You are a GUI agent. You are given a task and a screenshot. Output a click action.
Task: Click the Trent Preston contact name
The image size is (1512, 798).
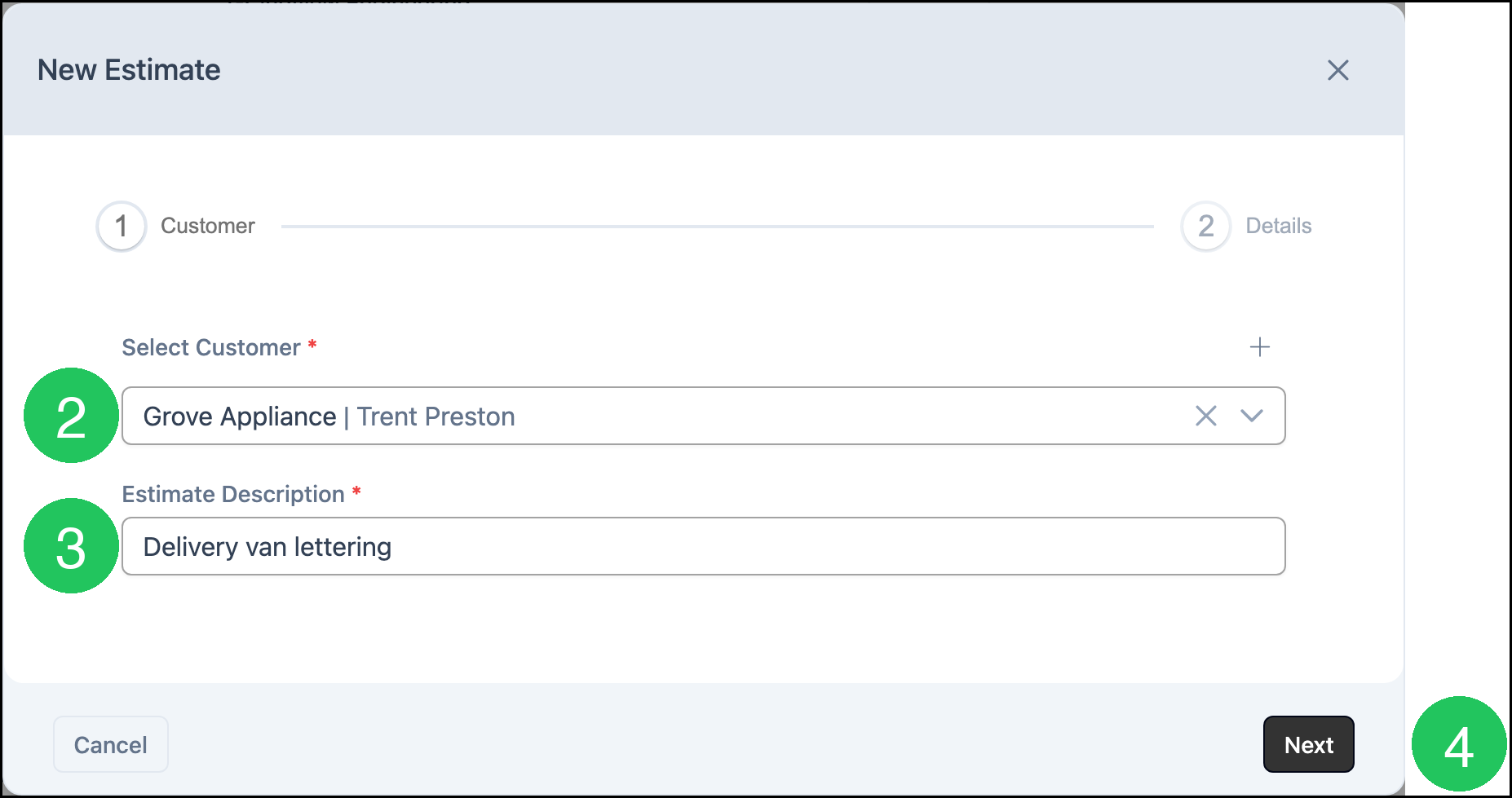(x=436, y=417)
